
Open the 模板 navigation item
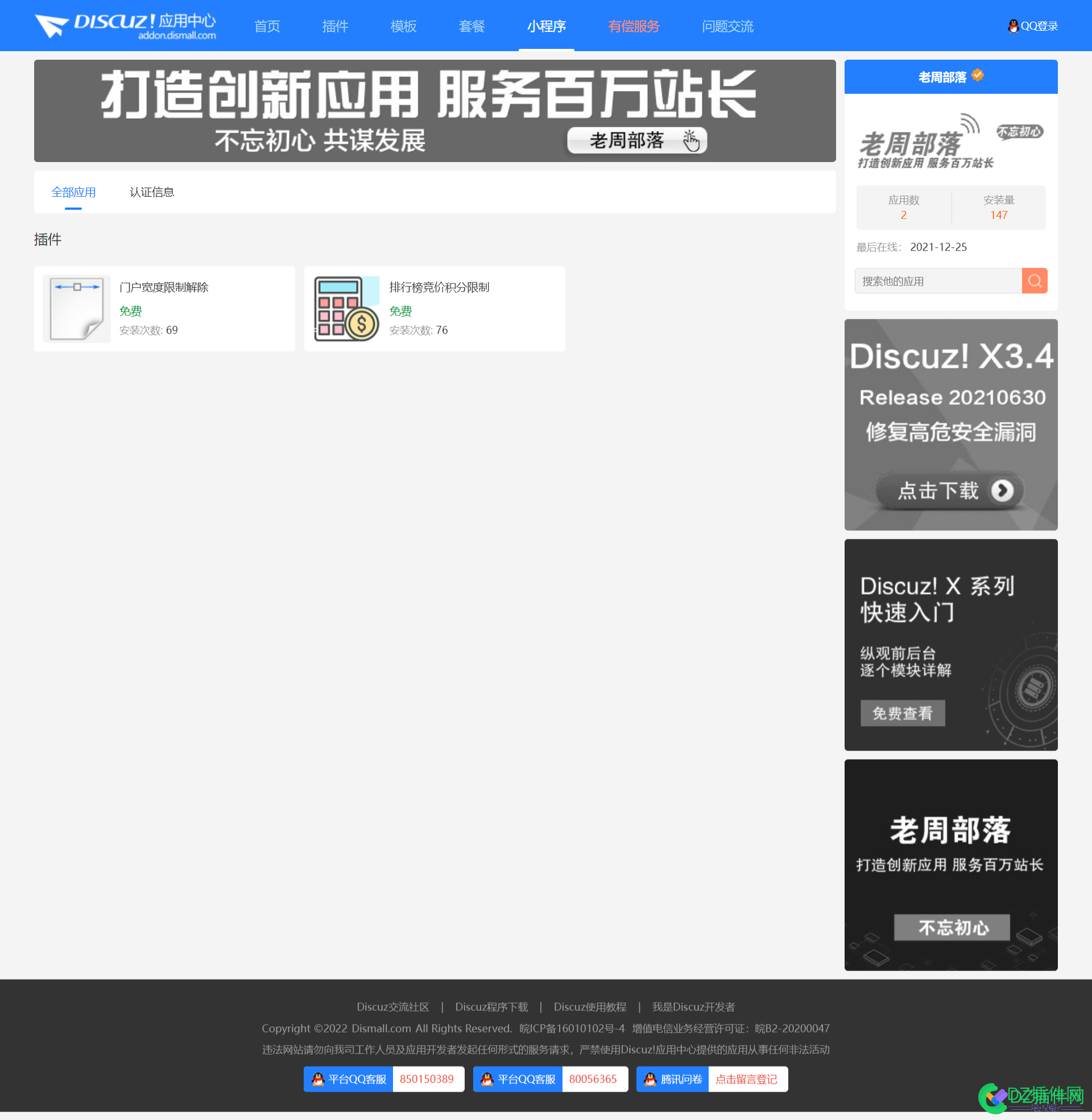point(404,26)
